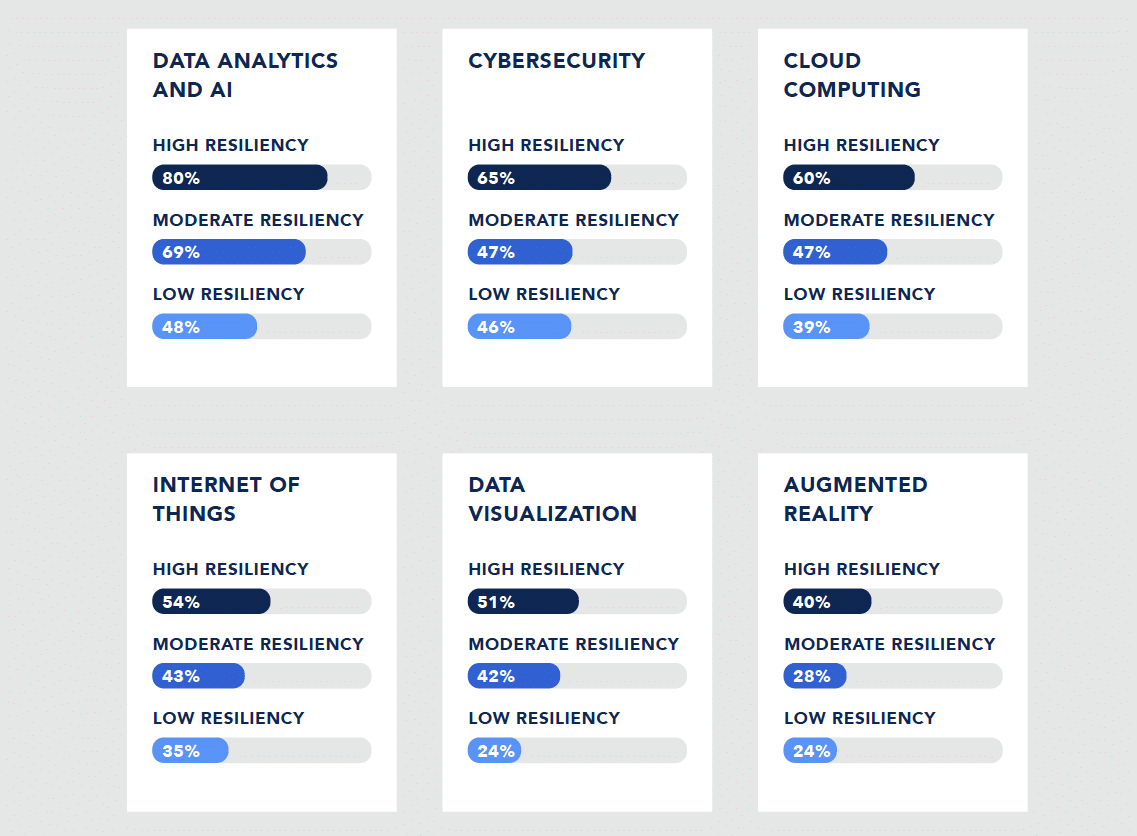This screenshot has width=1137, height=836.
Task: Open the Internet of Things card heading
Action: tap(226, 499)
